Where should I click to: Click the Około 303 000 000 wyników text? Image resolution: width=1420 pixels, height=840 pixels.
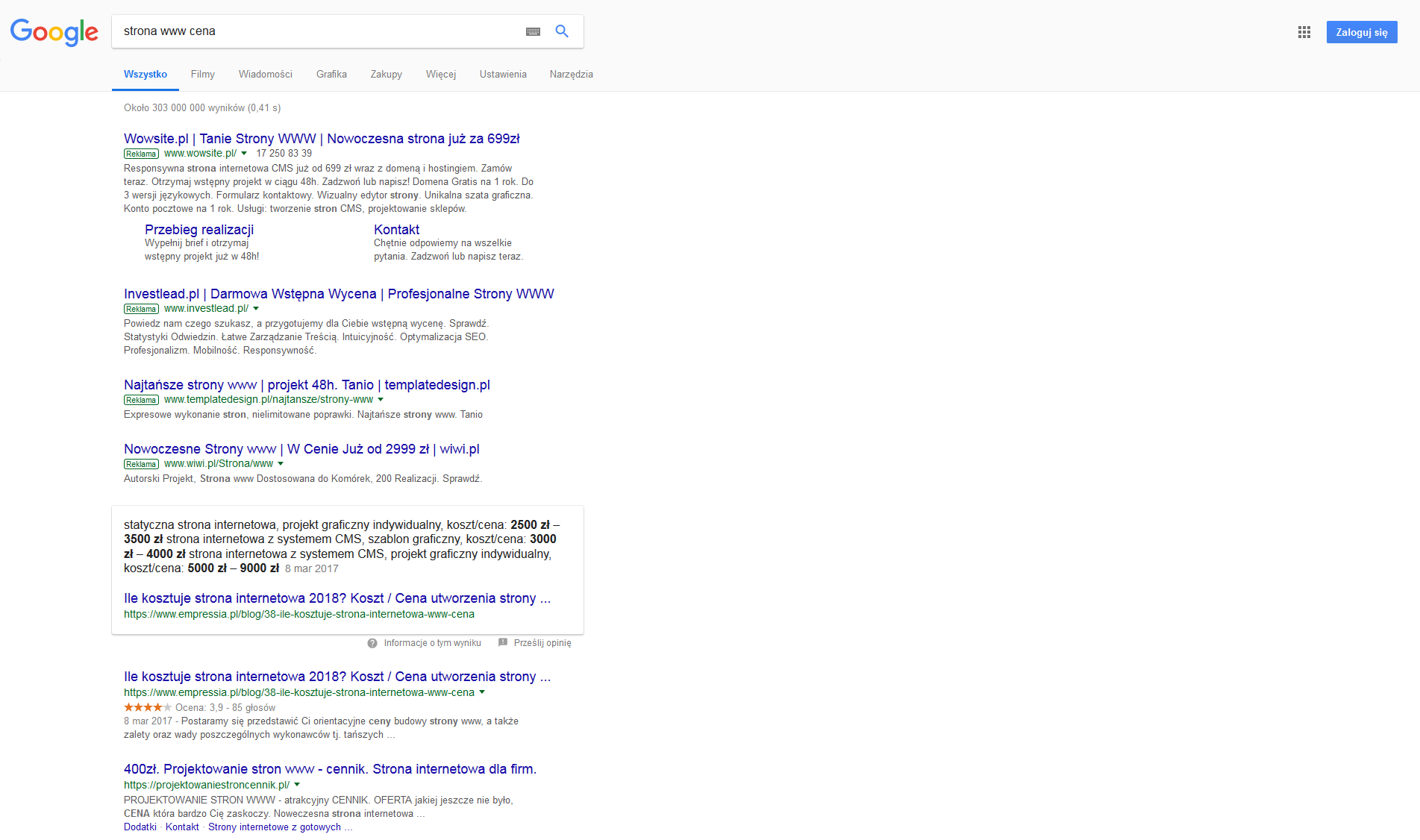click(x=202, y=108)
